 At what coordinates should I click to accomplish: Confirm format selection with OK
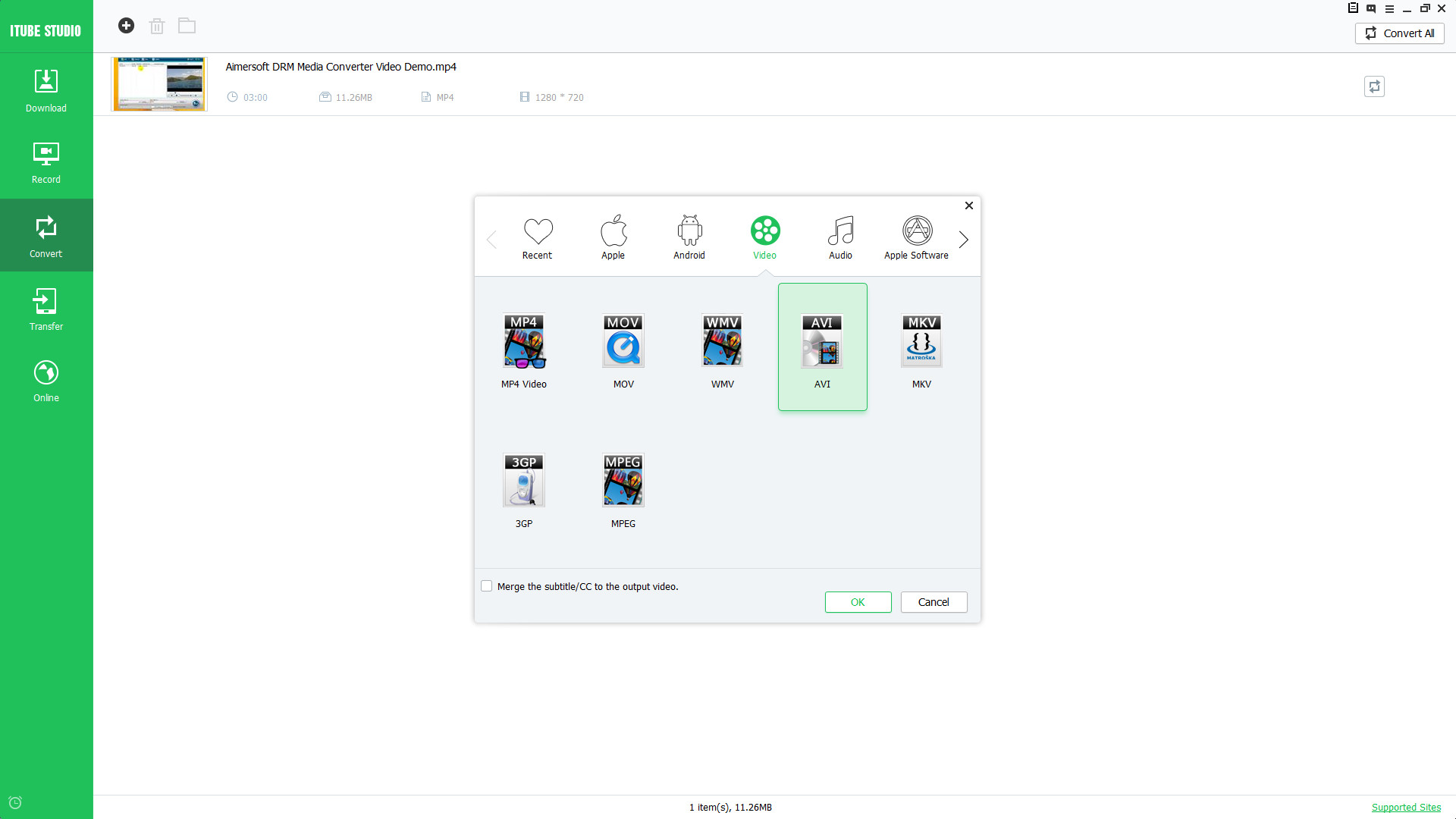pos(858,601)
